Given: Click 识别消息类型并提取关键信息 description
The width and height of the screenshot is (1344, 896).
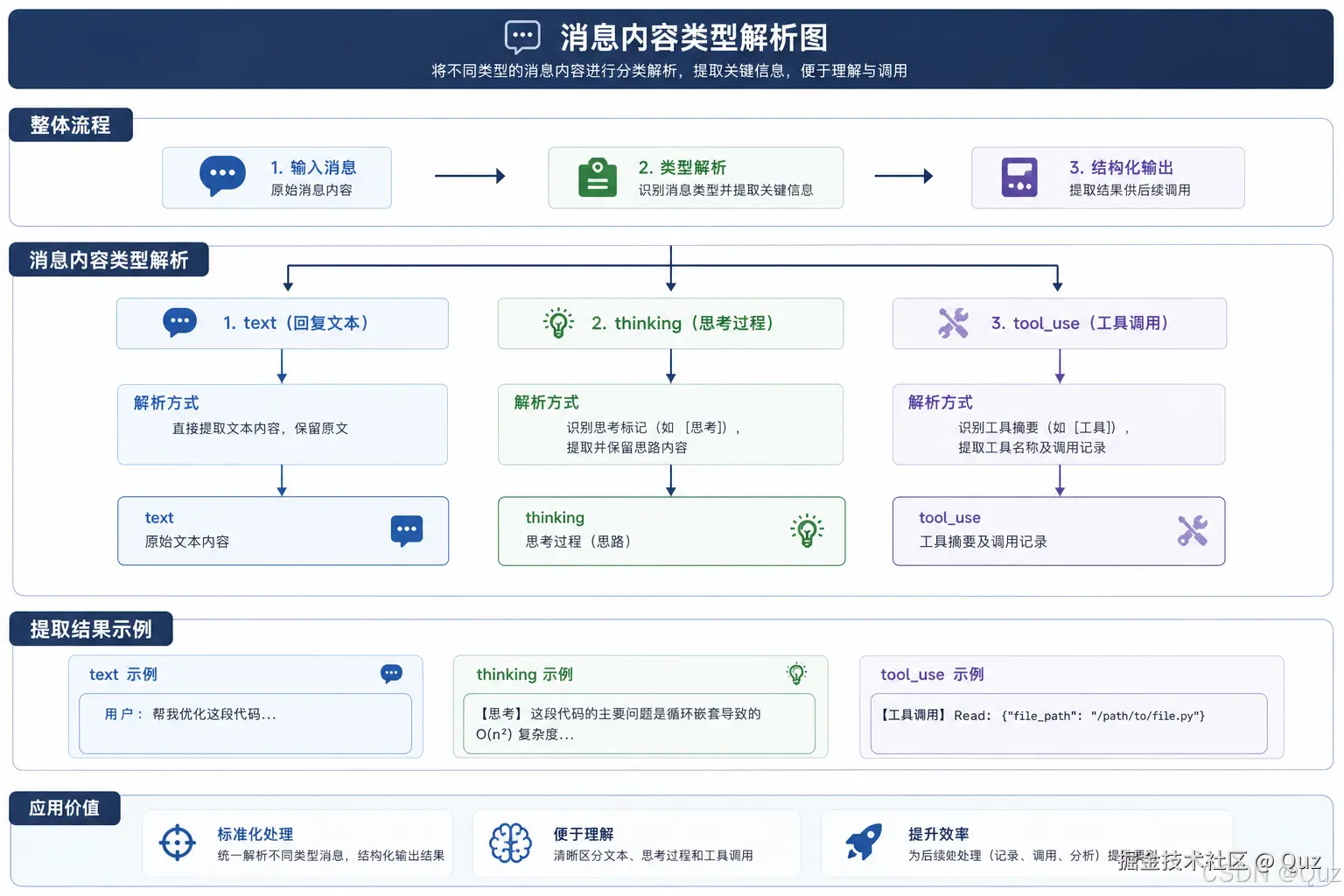Looking at the screenshot, I should 725,190.
